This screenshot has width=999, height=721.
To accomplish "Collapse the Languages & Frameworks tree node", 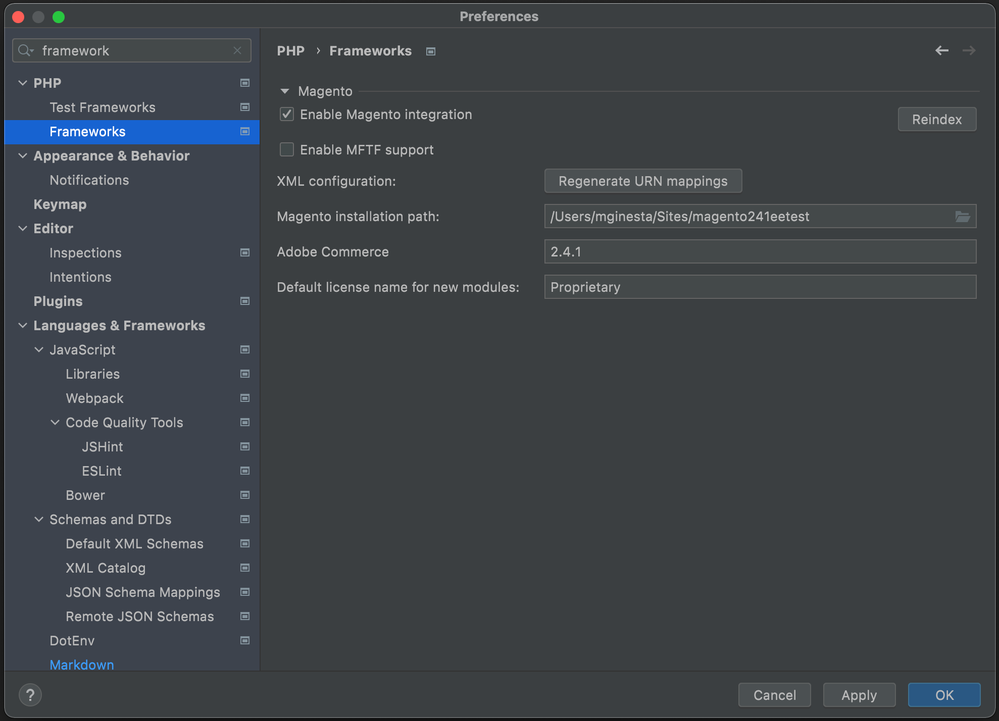I will (x=23, y=326).
